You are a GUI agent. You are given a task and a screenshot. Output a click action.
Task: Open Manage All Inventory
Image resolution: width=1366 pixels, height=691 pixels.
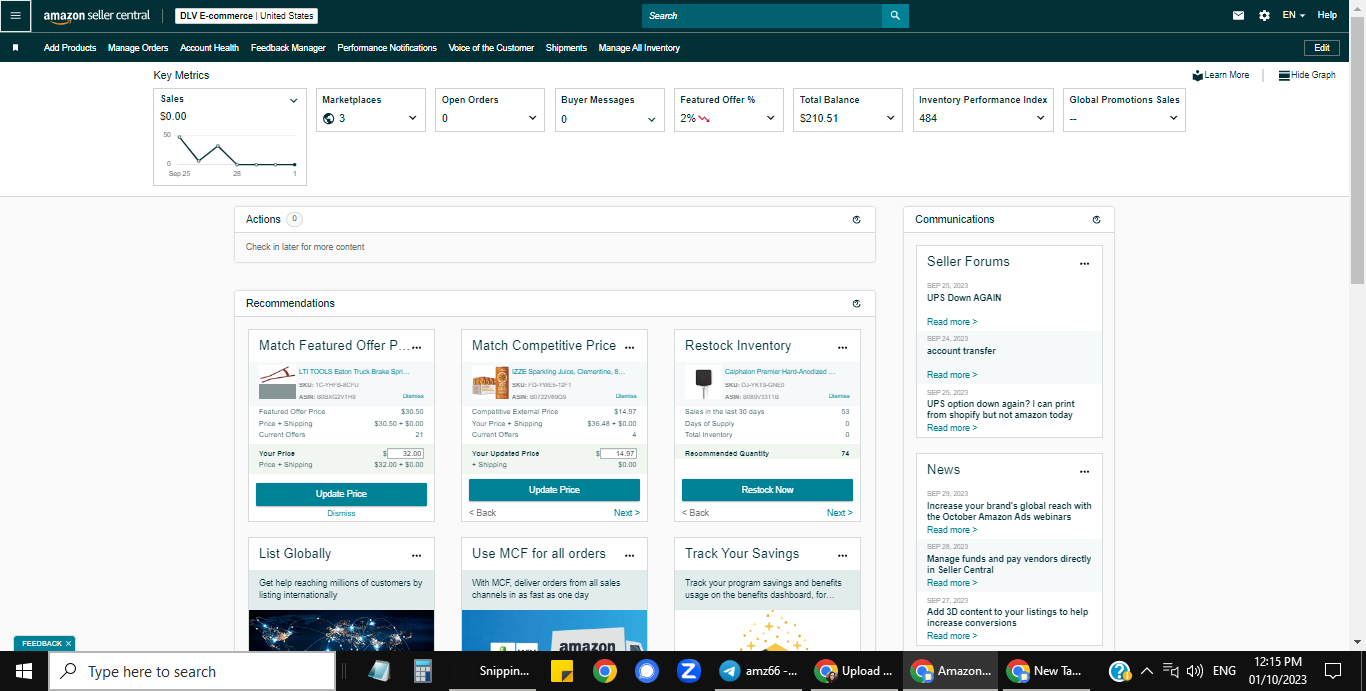click(x=639, y=48)
